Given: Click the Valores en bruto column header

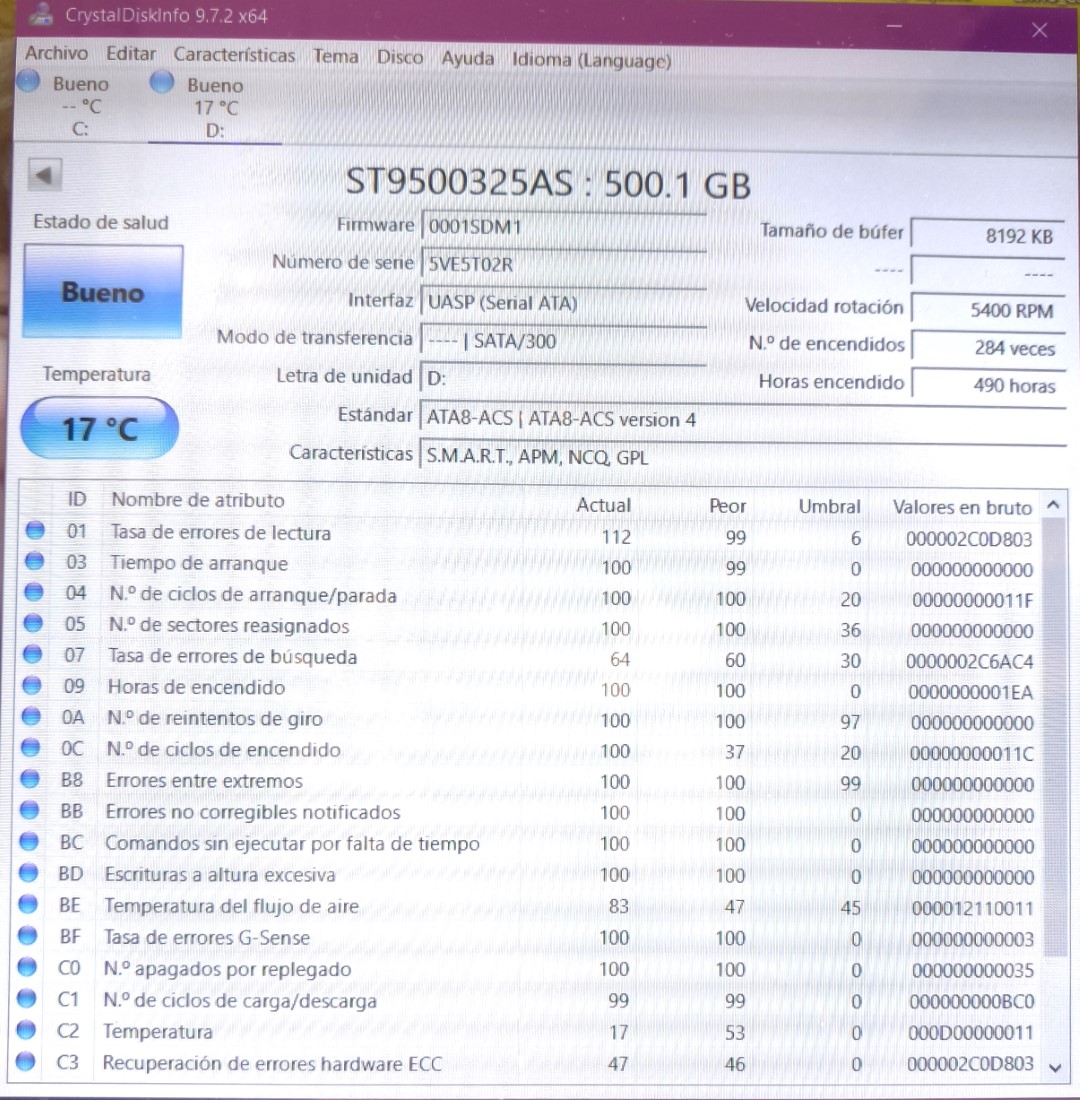Looking at the screenshot, I should tap(962, 507).
